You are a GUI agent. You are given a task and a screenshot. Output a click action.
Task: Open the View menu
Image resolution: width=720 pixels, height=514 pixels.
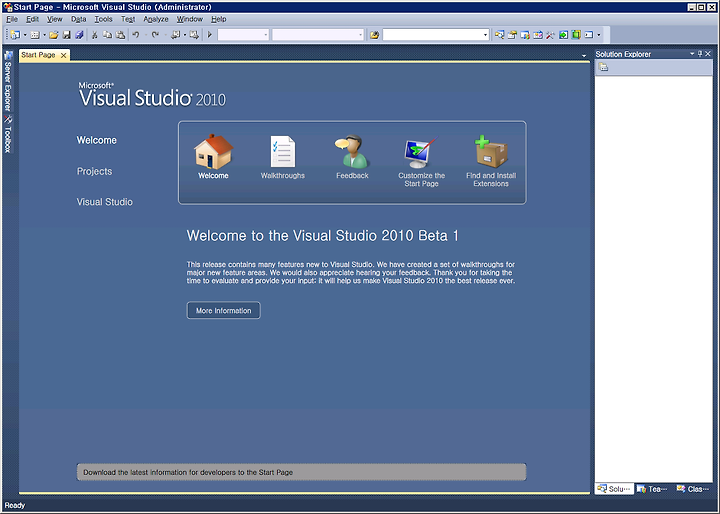coord(55,19)
